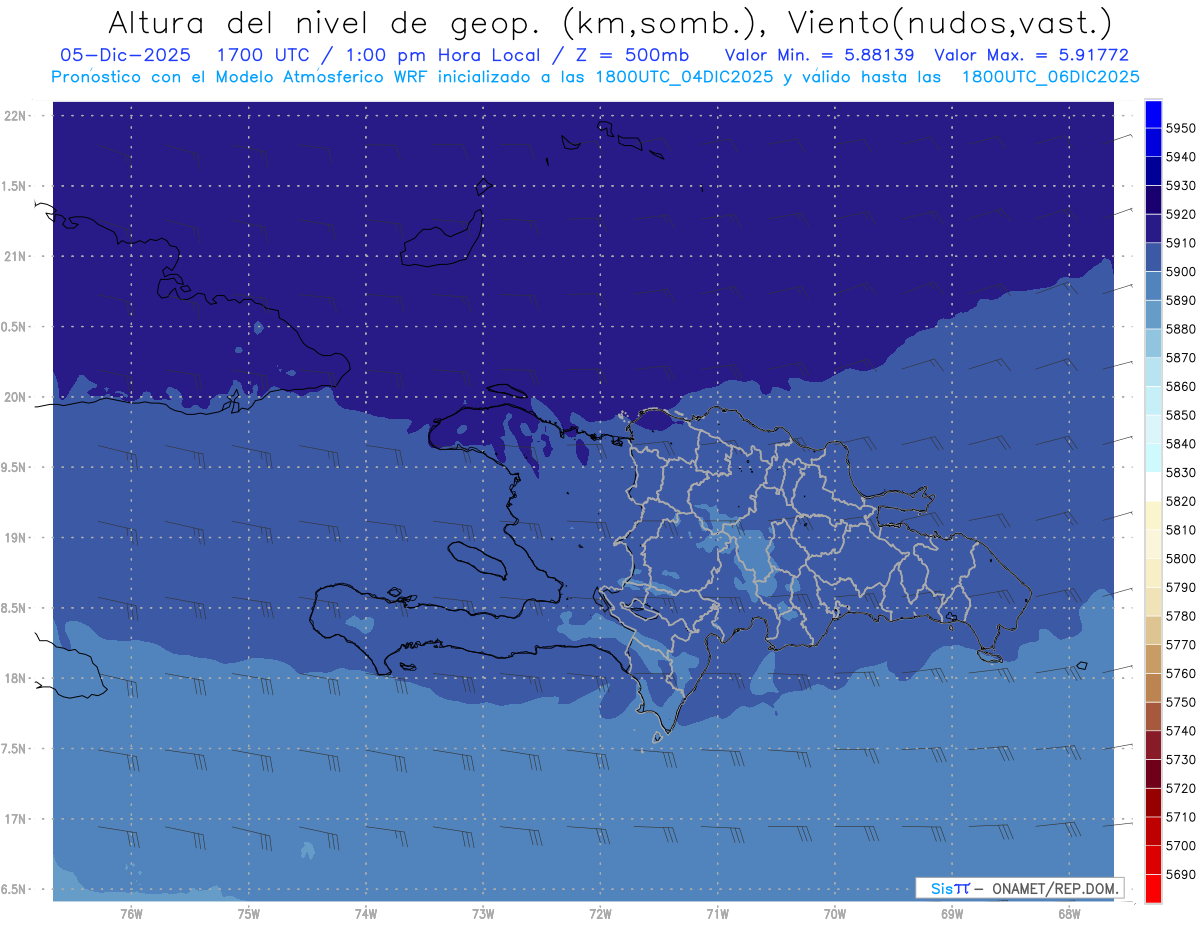Pick the colorbar swatch between 5910 and 5920
Screen dimensions: 1200x927
(1153, 229)
